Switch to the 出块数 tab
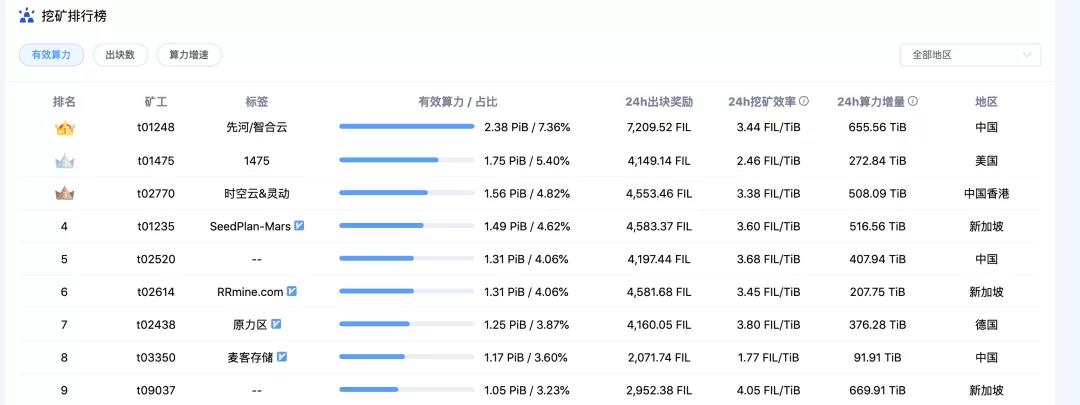The height and width of the screenshot is (405, 1080). (120, 55)
